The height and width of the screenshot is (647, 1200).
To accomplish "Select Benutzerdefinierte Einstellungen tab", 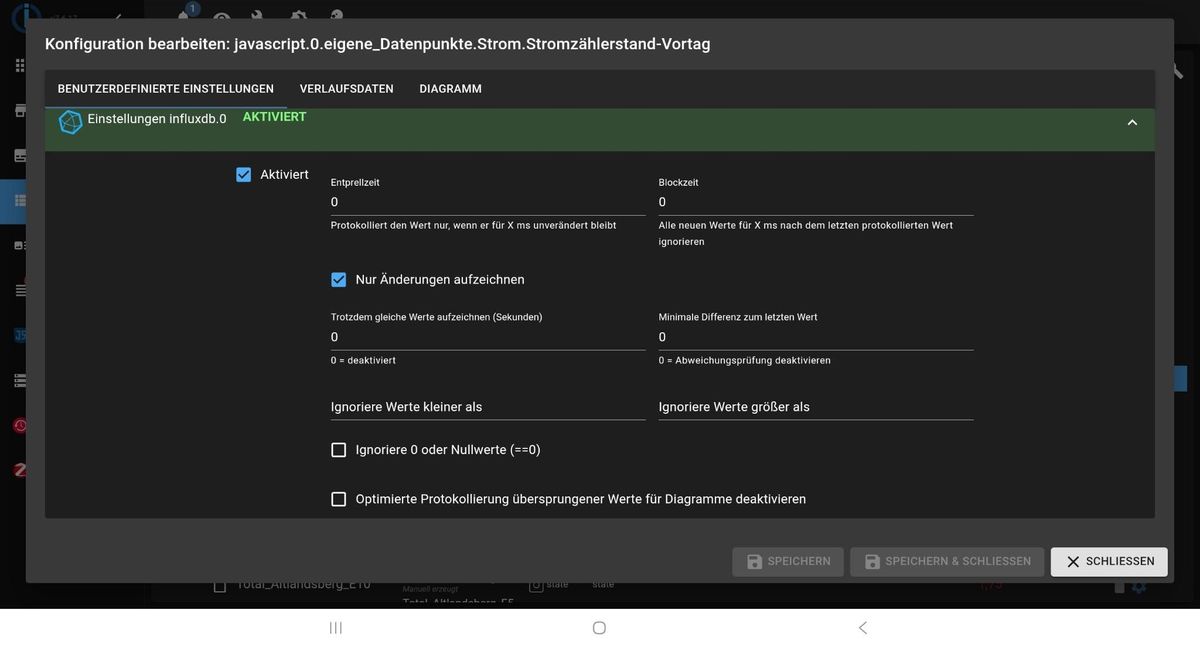I will [165, 89].
